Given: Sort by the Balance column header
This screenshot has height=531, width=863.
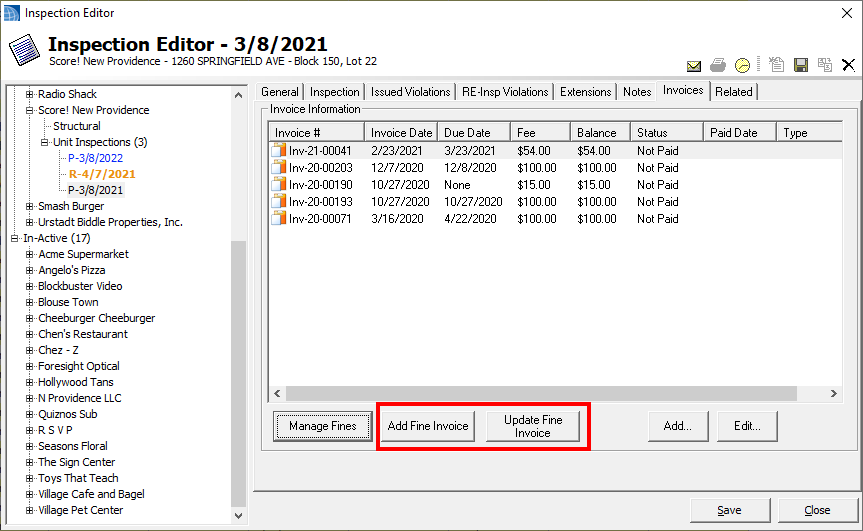Looking at the screenshot, I should 601,133.
